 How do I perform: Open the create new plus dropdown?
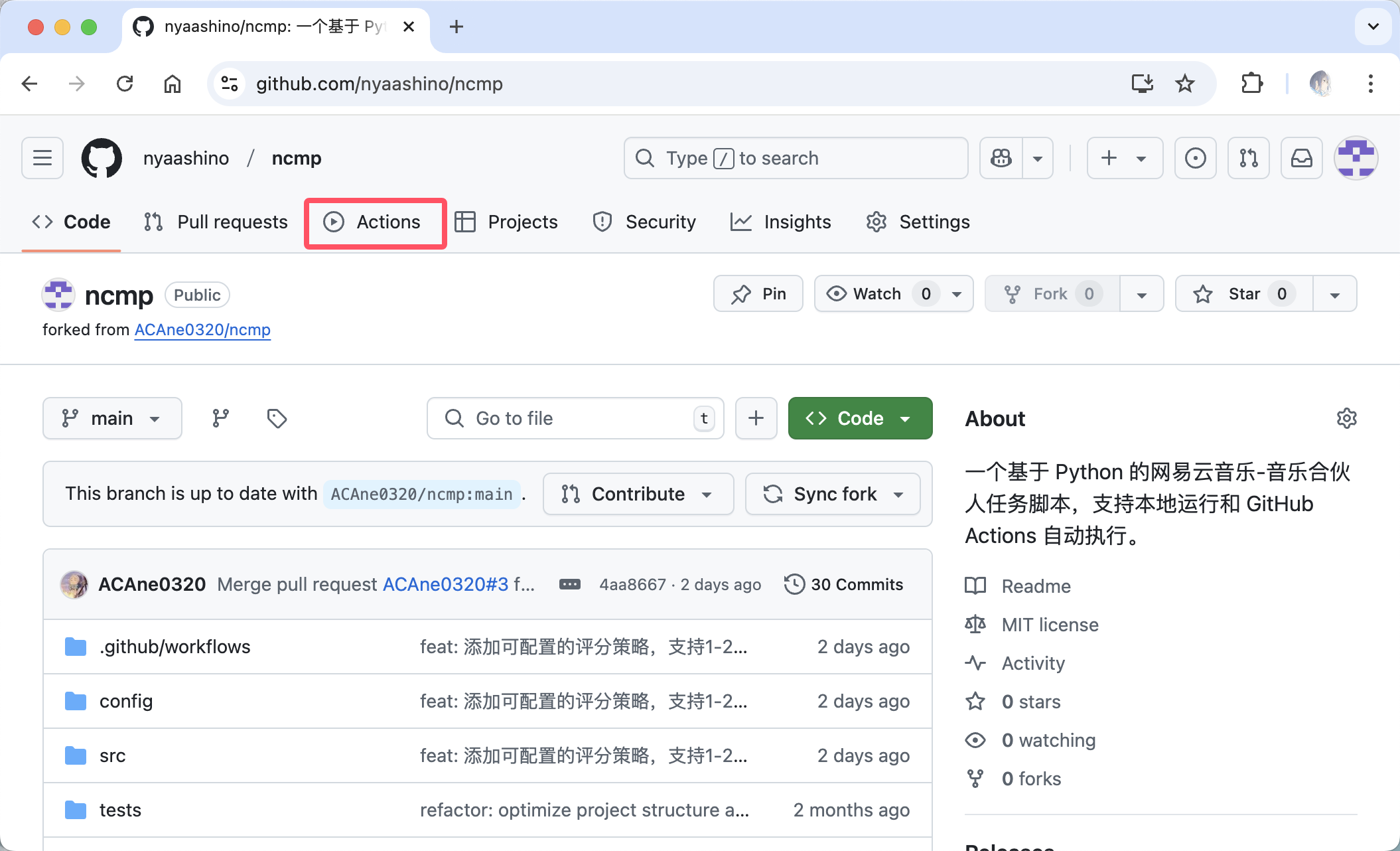(1125, 158)
